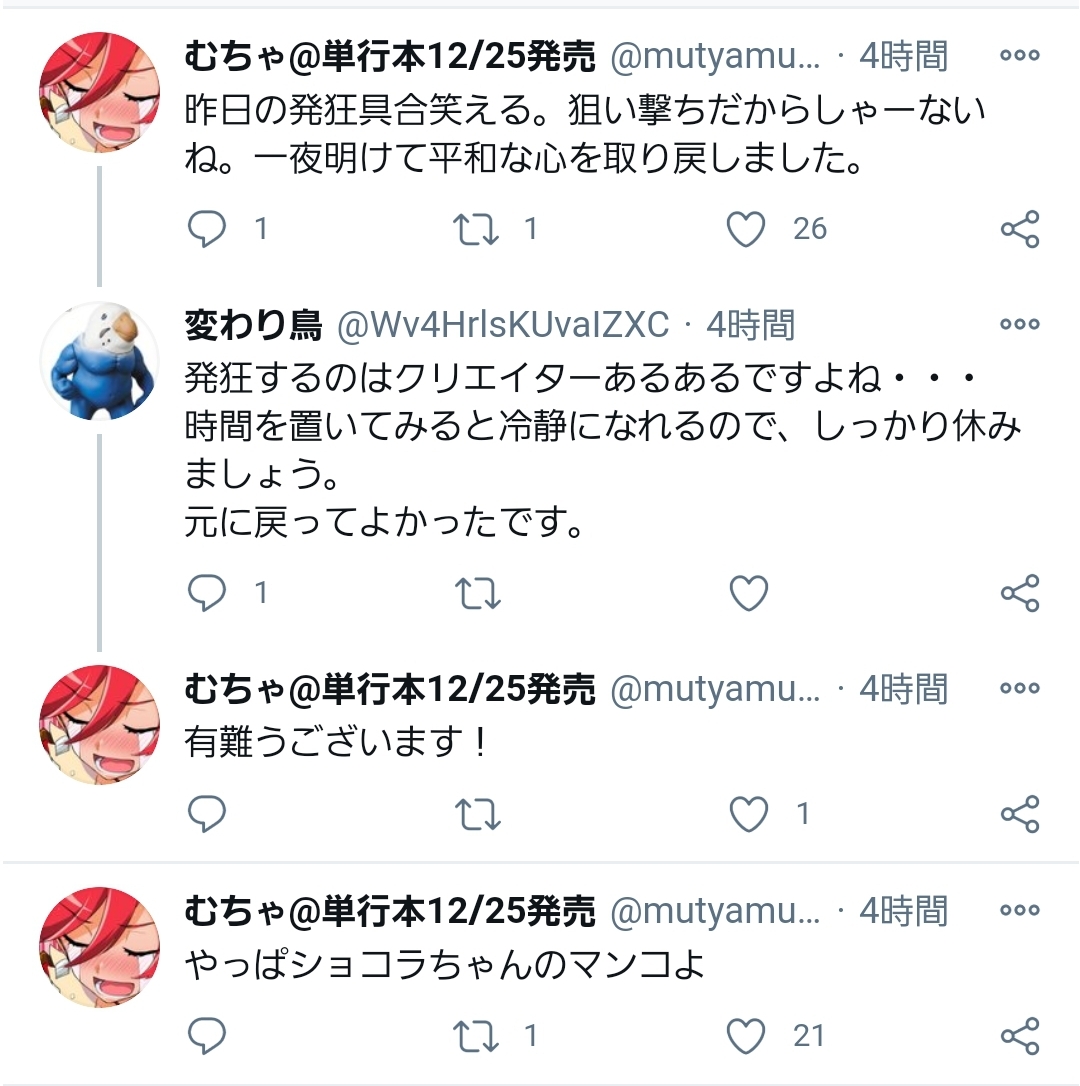1080x1086 pixels.
Task: Open @Wv4HrlsKUvaIZXC profile handle
Action: tap(503, 324)
